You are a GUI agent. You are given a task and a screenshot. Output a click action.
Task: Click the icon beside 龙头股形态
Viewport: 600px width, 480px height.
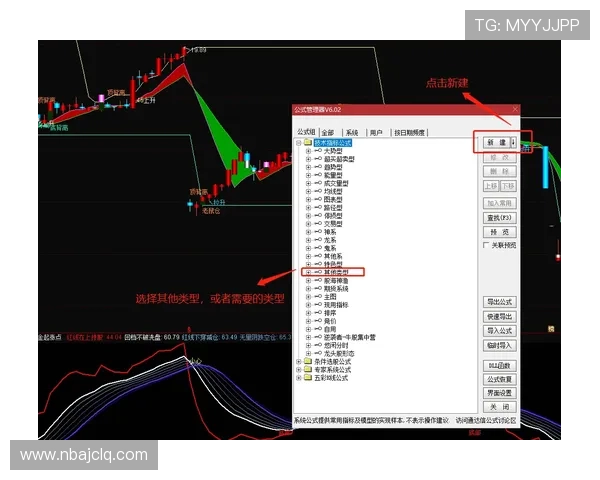click(x=317, y=354)
